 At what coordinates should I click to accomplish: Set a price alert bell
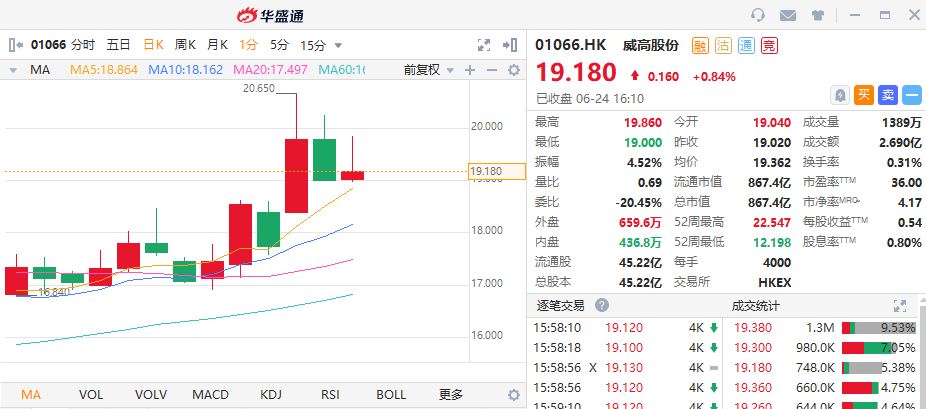tap(840, 94)
